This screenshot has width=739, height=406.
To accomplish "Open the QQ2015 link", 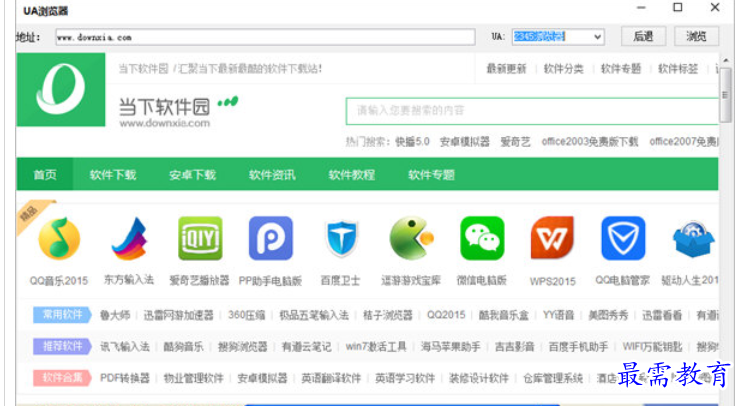I will 446,315.
